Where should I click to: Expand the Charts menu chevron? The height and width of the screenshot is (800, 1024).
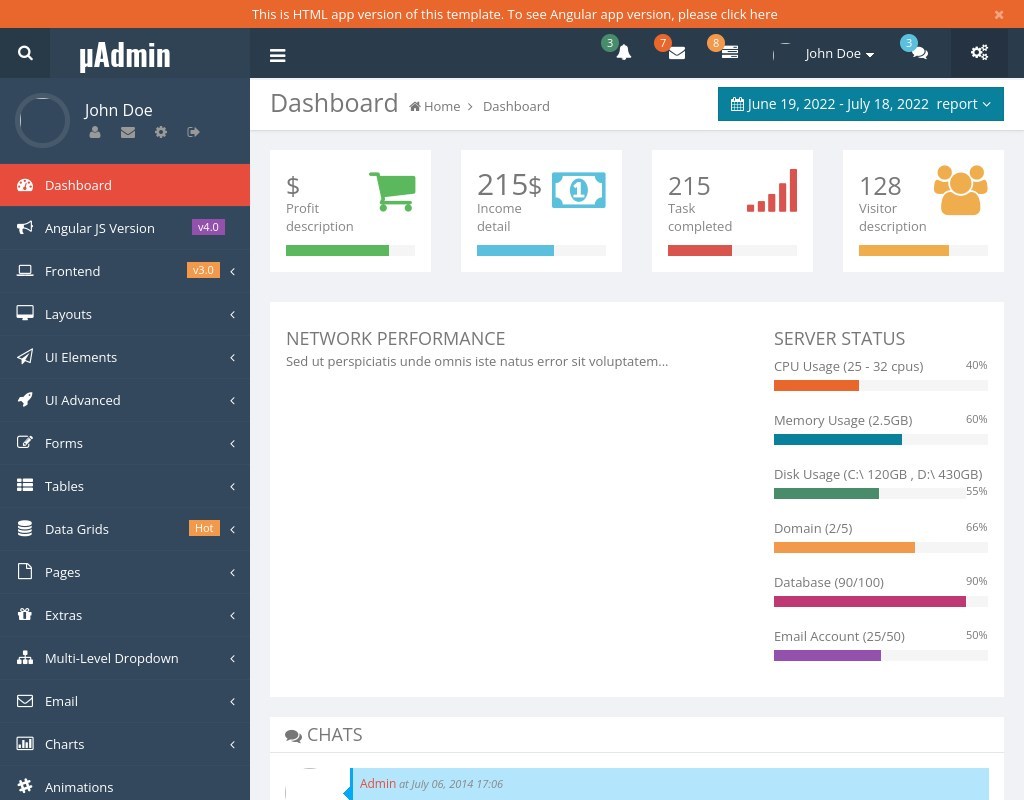pyautogui.click(x=232, y=744)
